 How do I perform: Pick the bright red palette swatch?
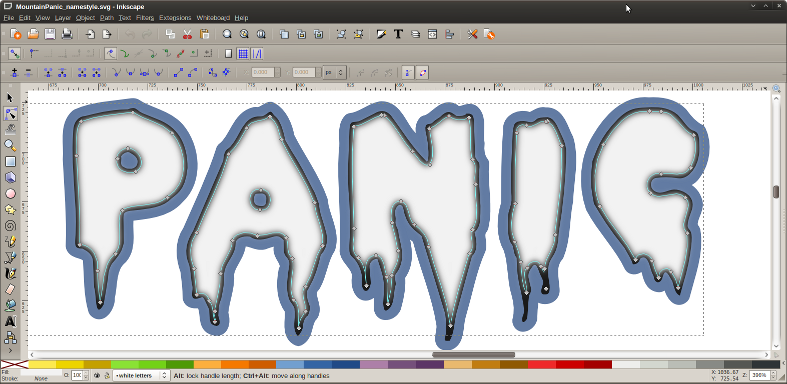point(541,364)
